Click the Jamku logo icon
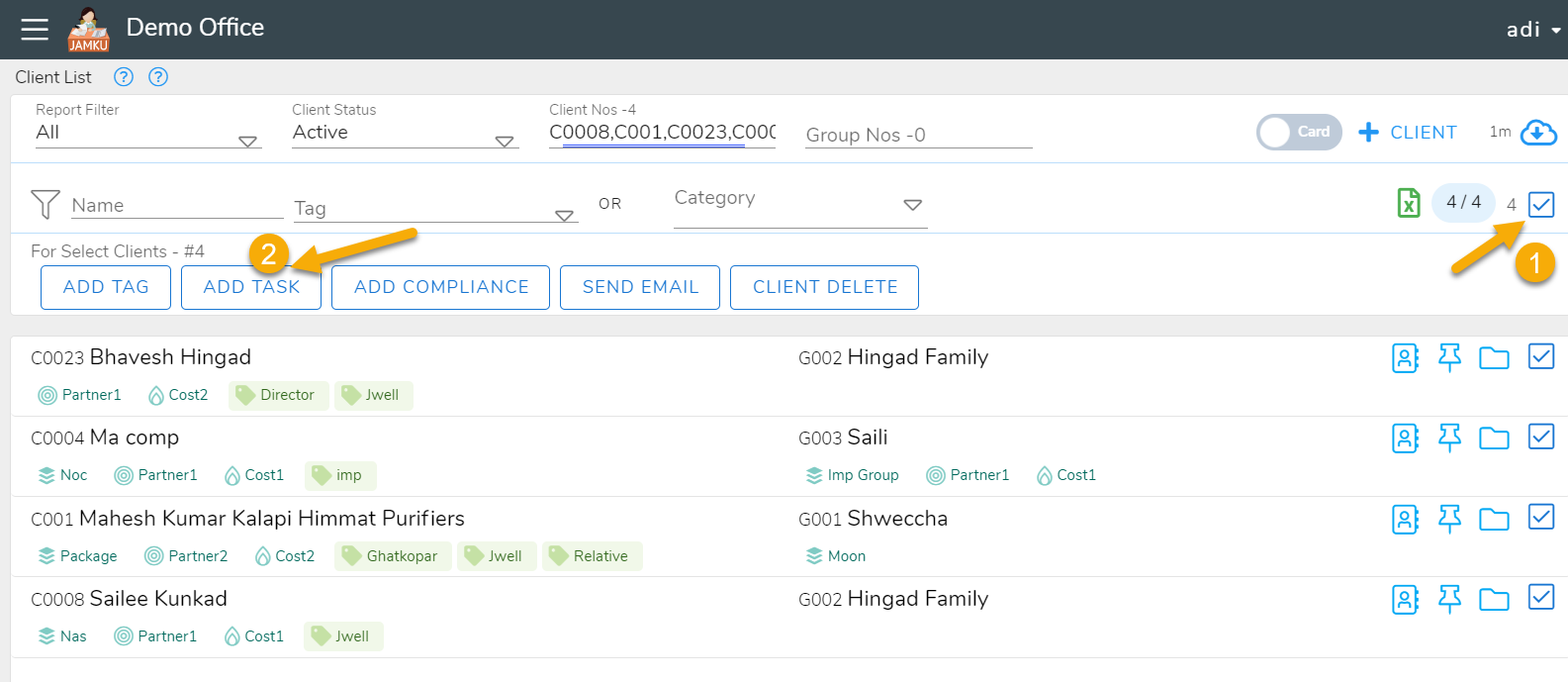 coord(88,30)
